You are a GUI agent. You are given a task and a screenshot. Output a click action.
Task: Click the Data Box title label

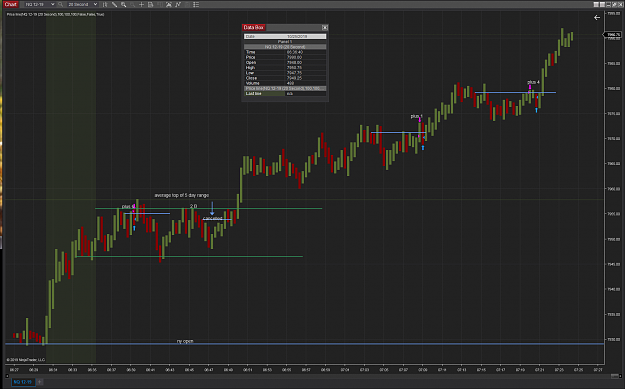[254, 28]
